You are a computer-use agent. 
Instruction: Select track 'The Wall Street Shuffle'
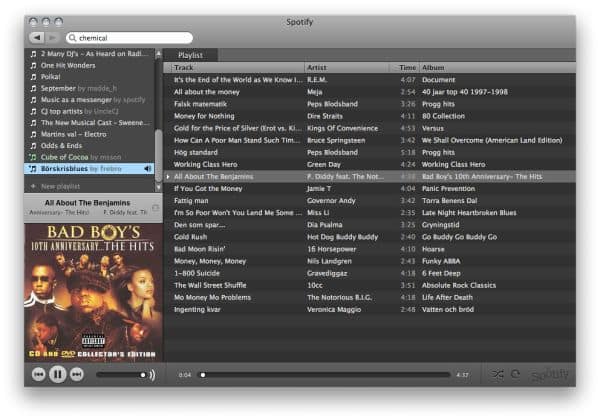point(210,285)
